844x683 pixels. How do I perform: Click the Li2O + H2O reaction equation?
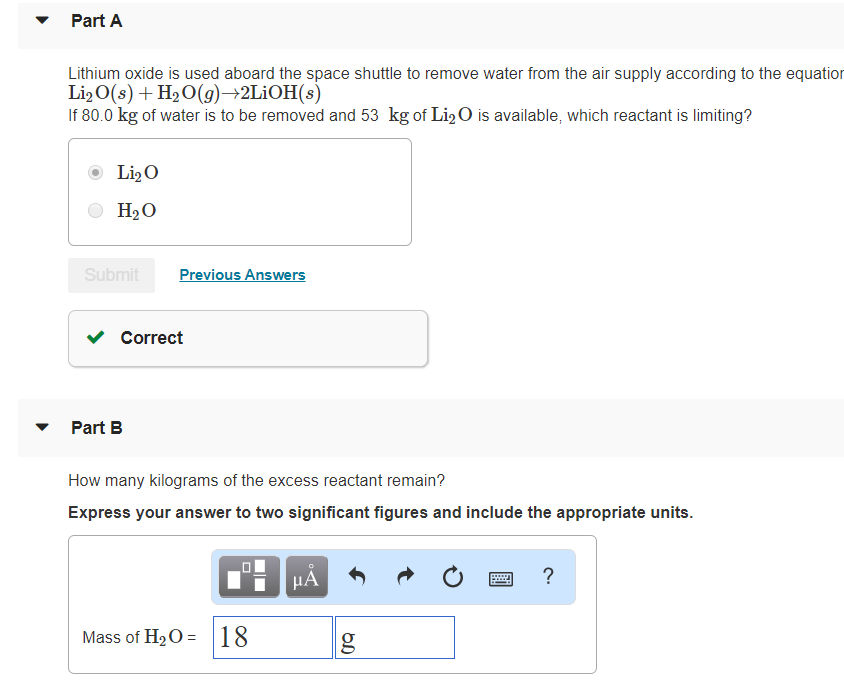(194, 94)
